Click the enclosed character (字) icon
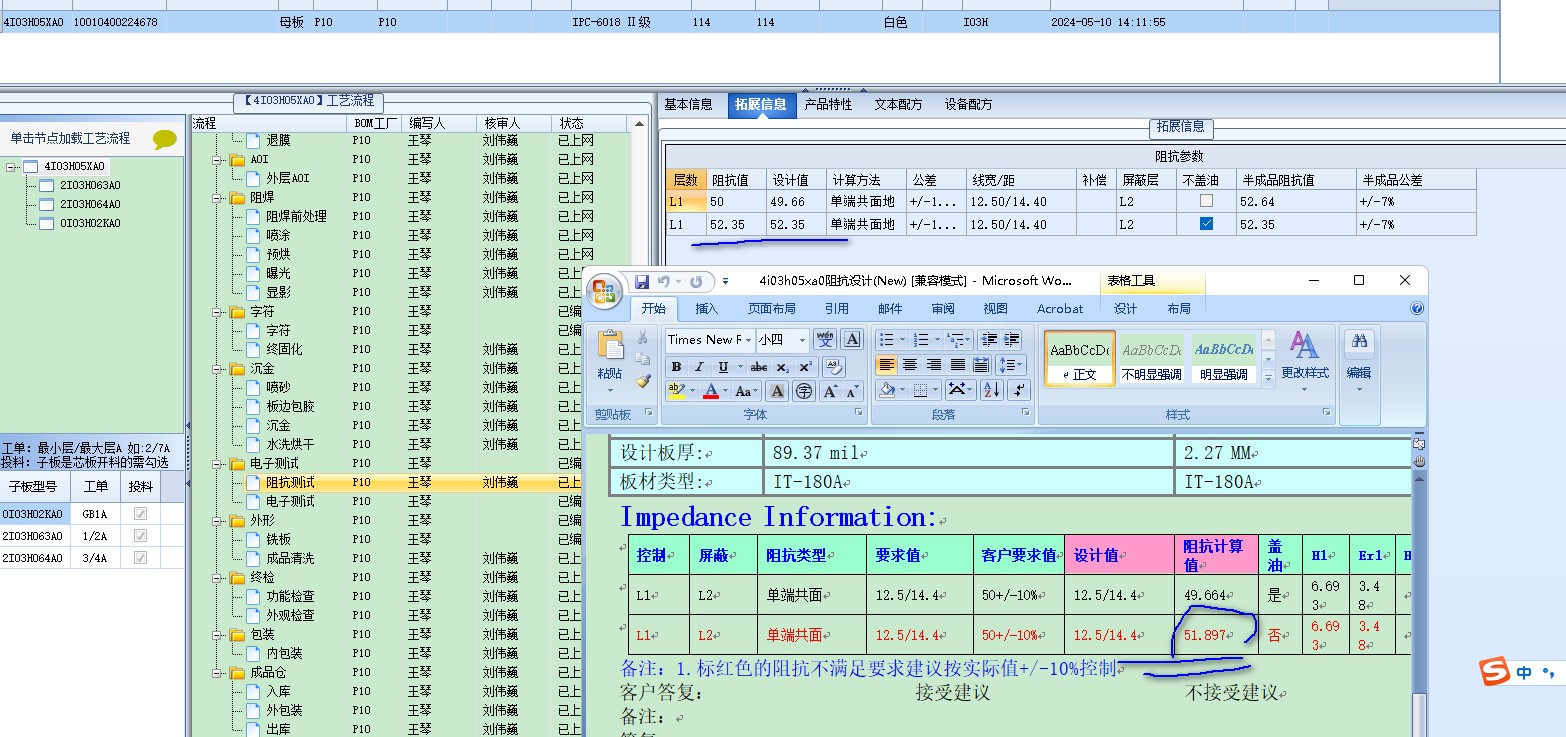This screenshot has width=1566, height=737. 803,392
